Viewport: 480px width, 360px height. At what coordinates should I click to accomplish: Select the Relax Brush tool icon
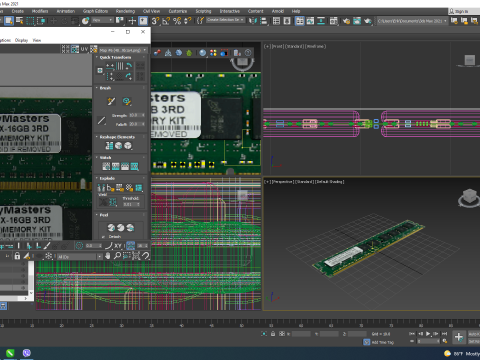click(127, 101)
